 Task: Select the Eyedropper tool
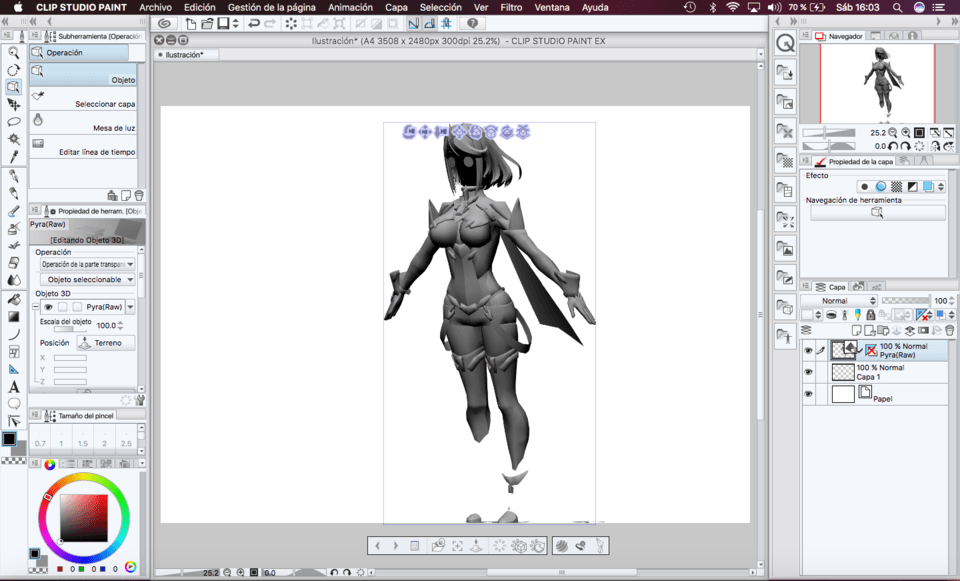pos(14,157)
